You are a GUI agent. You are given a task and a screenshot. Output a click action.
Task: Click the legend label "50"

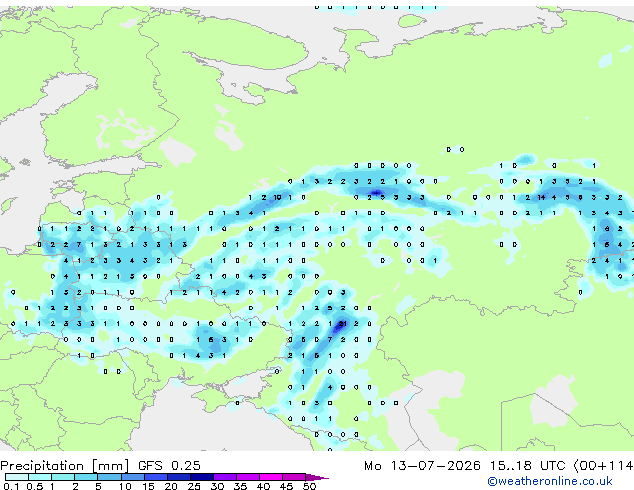pyautogui.click(x=309, y=486)
